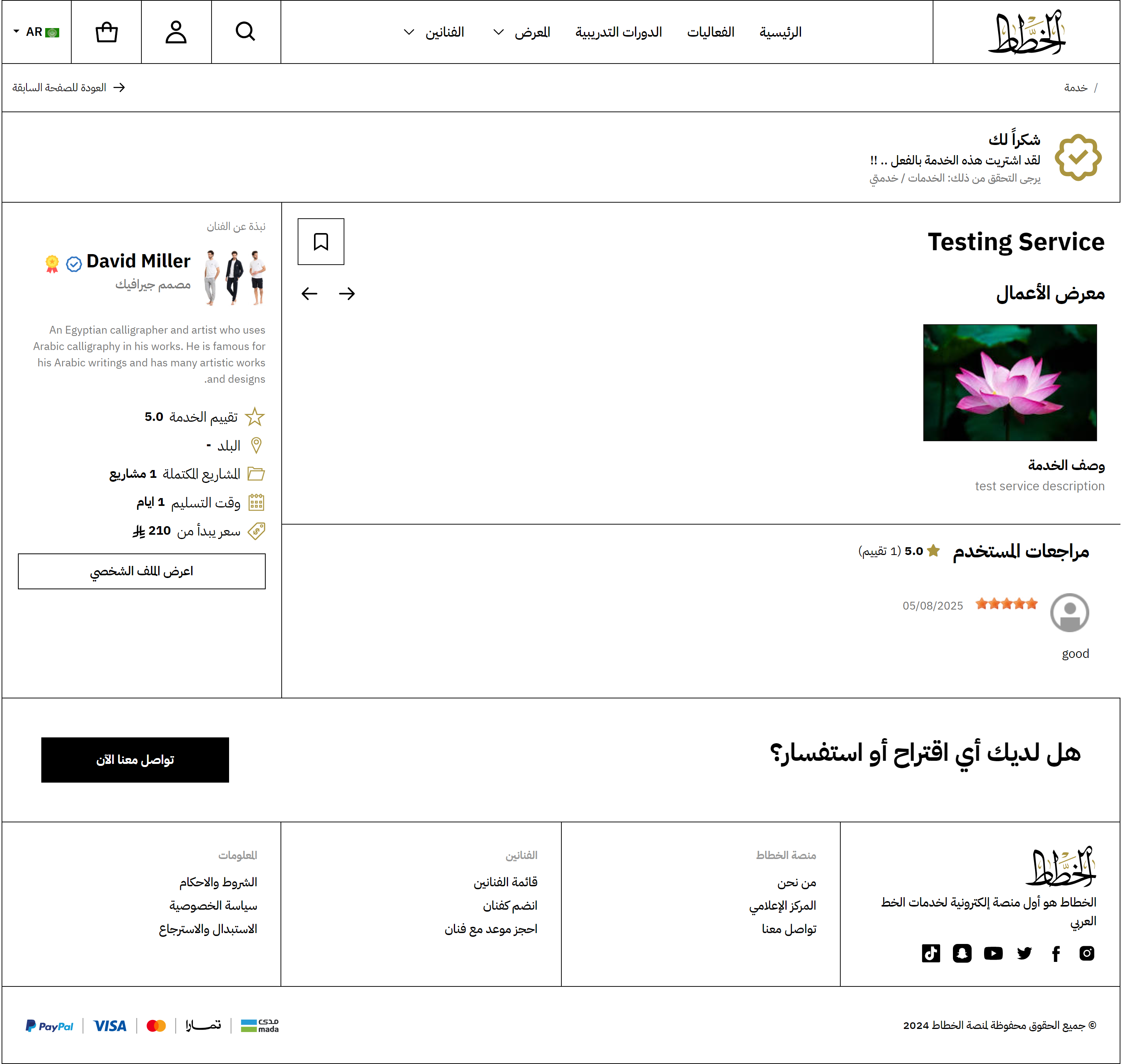Open الدورات التدريبية menu item
The height and width of the screenshot is (1064, 1122).
click(x=619, y=32)
